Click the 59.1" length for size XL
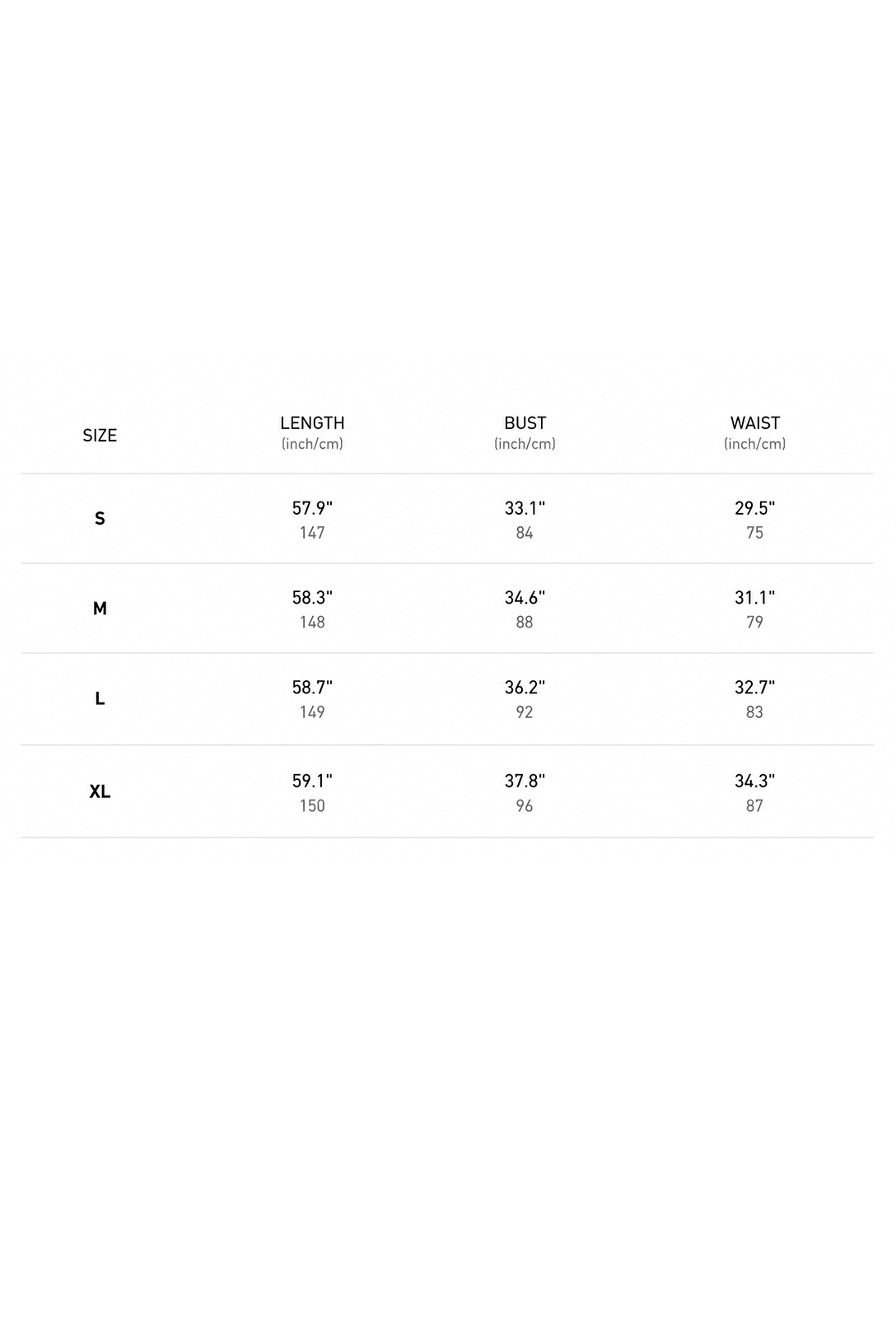 click(x=312, y=781)
